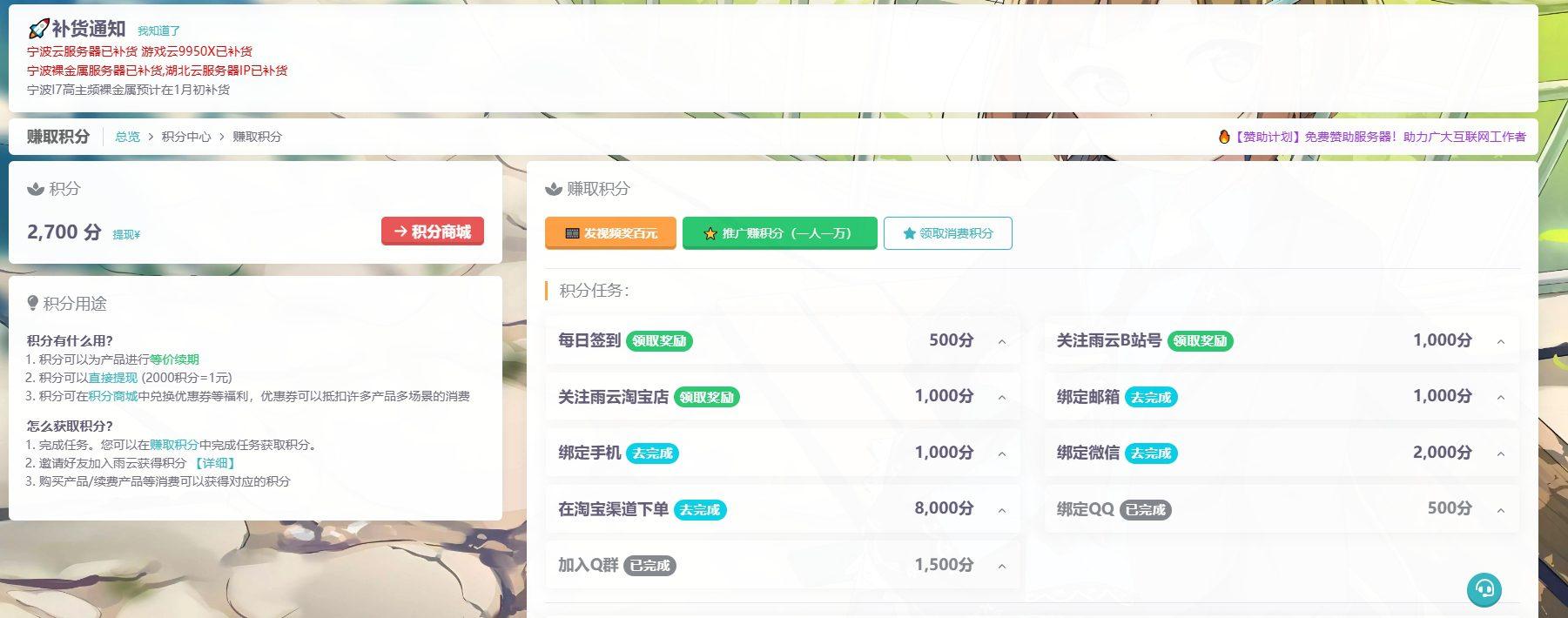Click 推广赚积分 (一人一万) green button
This screenshot has height=618, width=1568.
[780, 233]
